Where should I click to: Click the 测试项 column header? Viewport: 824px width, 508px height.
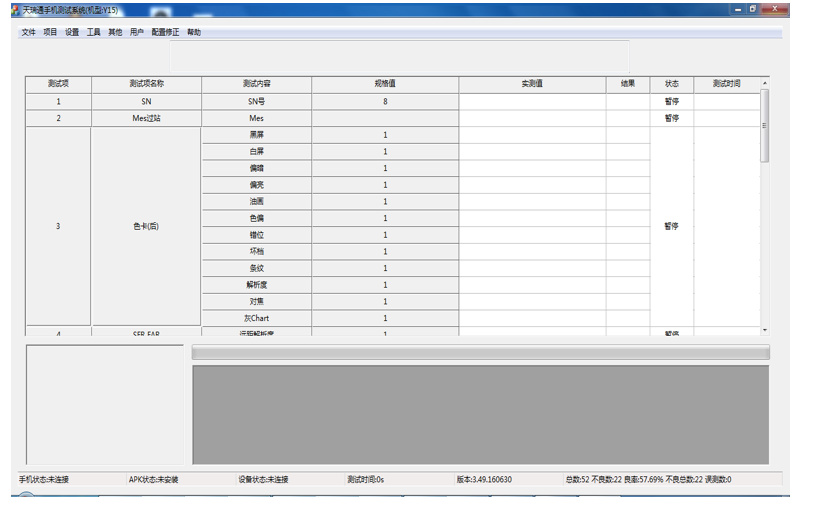pyautogui.click(x=58, y=84)
